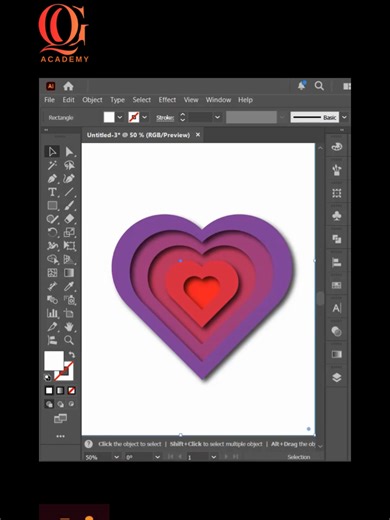Viewport: 390px width, 520px height.
Task: Select the Curvature tool
Action: click(69, 179)
